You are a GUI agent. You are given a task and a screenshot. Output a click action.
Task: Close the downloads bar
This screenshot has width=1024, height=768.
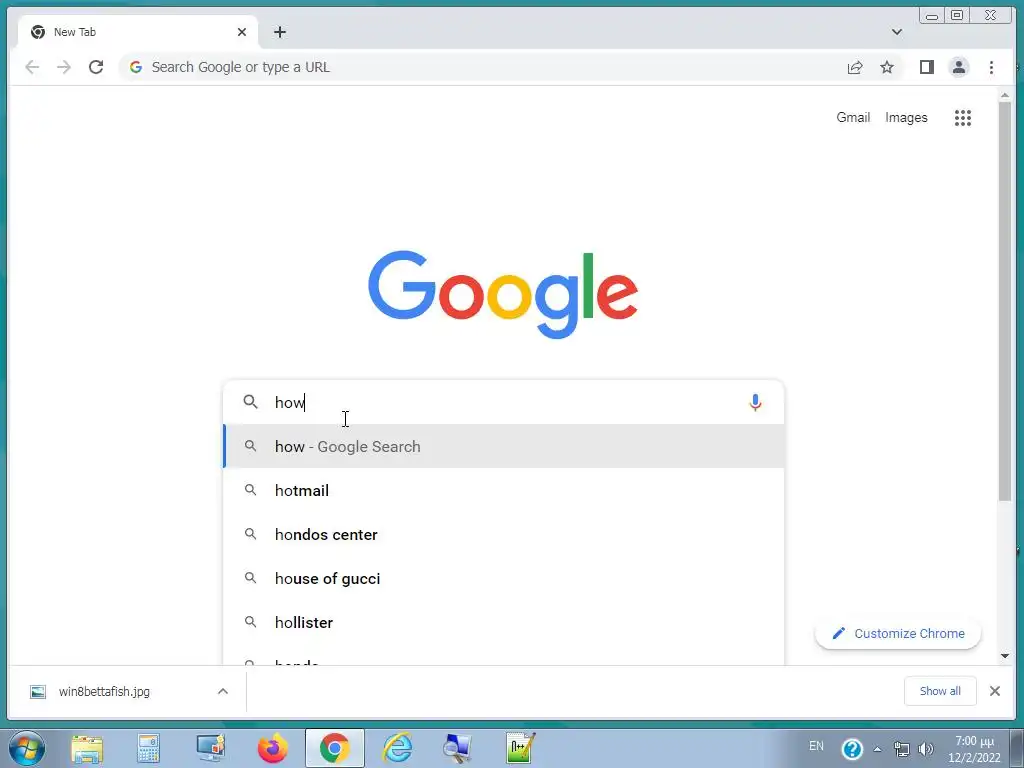tap(995, 691)
